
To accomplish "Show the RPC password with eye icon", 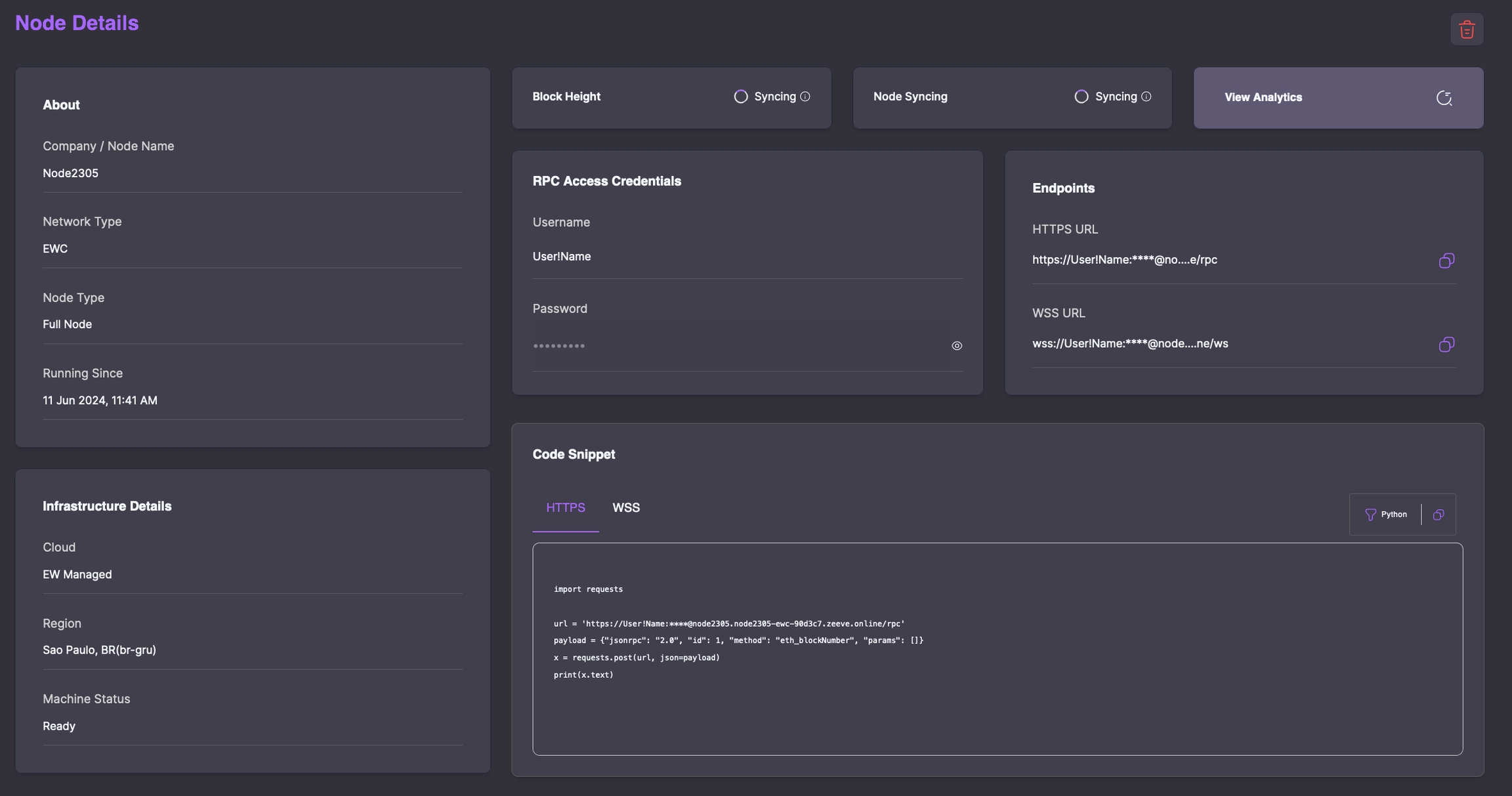I will pos(957,346).
